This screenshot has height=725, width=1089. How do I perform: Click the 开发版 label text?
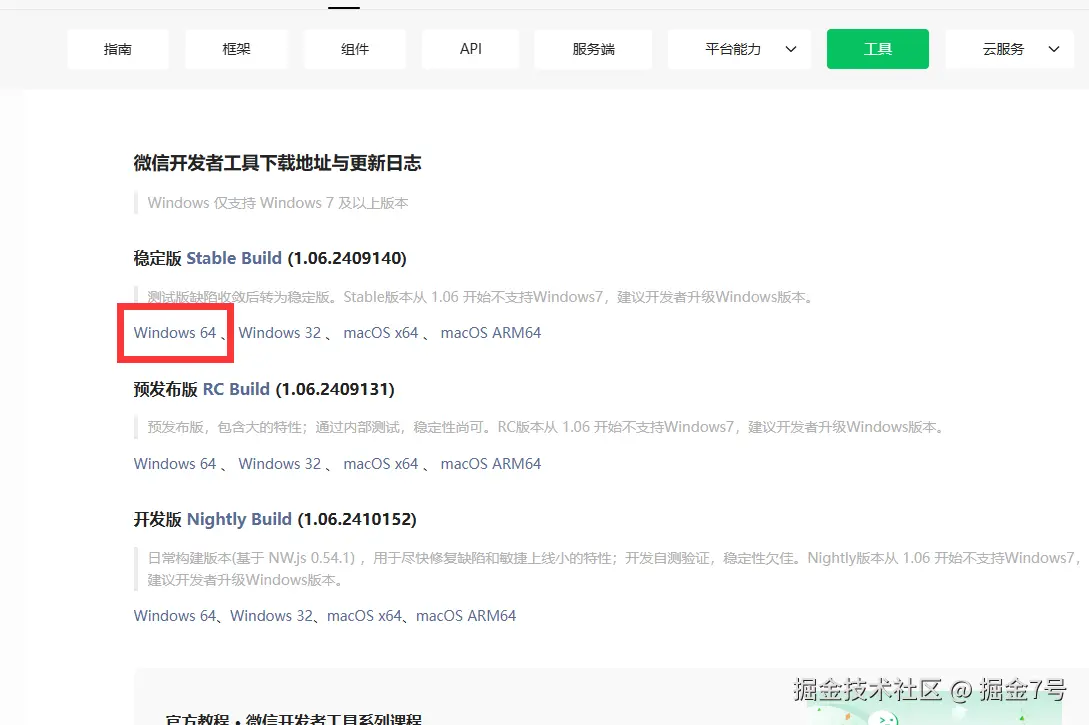point(157,519)
